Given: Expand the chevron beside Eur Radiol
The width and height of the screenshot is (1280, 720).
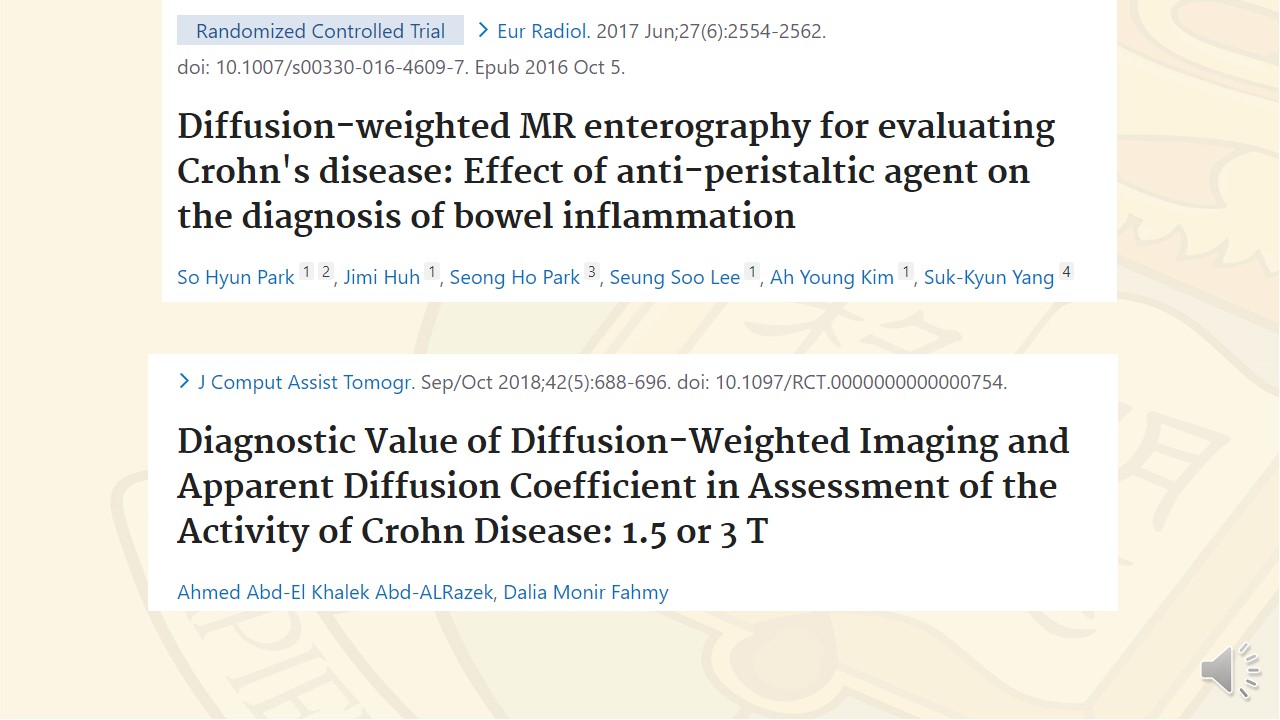Looking at the screenshot, I should pos(484,30).
